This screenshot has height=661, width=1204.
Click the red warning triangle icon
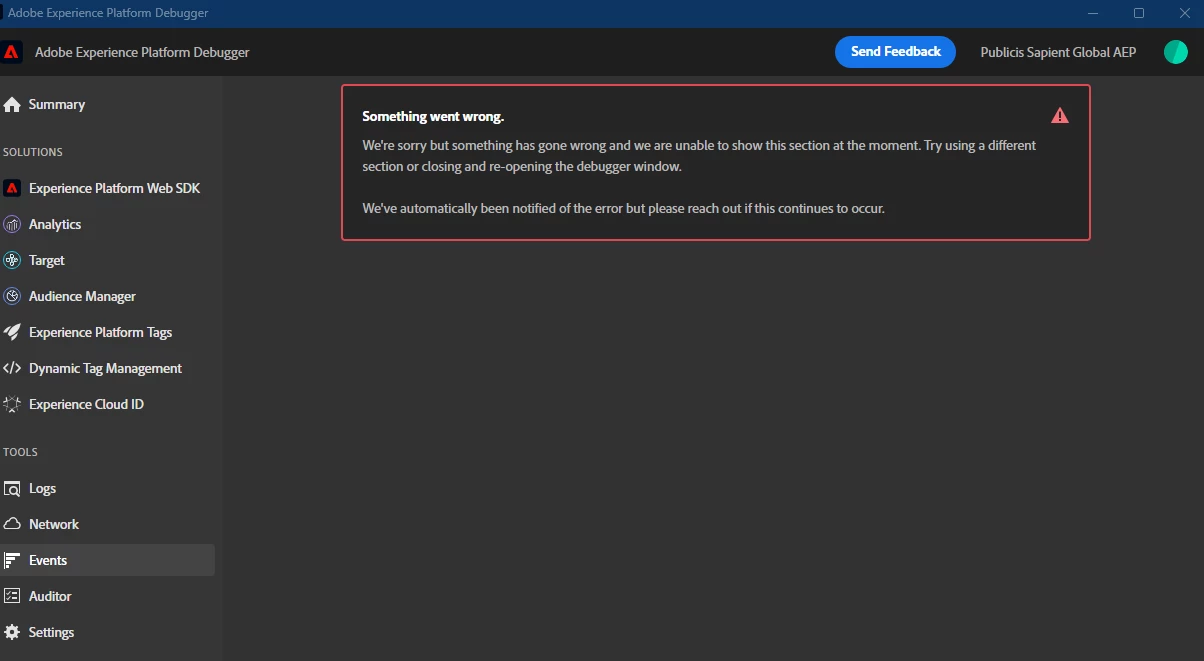1060,115
